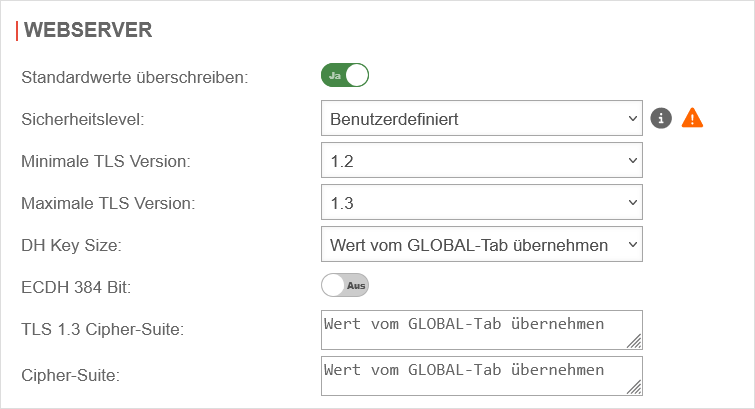Click the resize handle of Cipher-Suite field

pos(634,387)
